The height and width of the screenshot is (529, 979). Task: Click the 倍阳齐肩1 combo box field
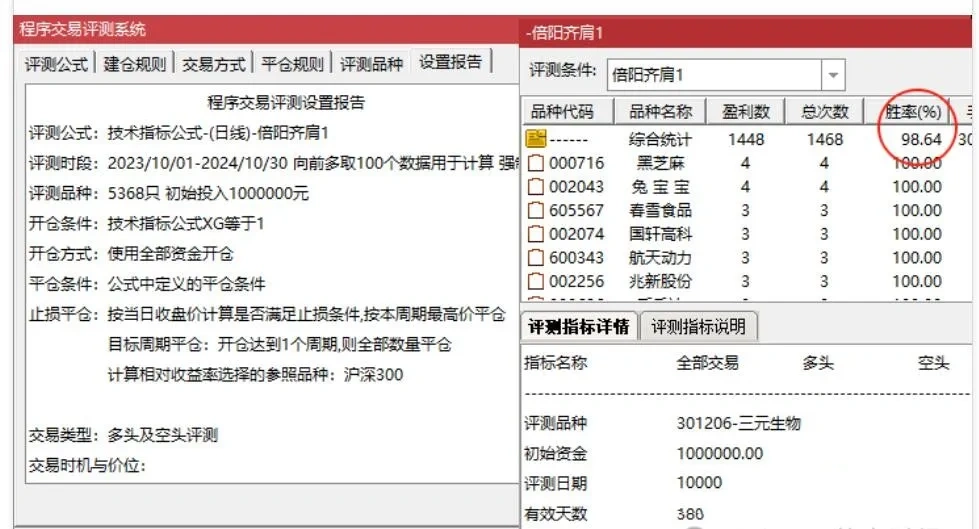pyautogui.click(x=713, y=75)
